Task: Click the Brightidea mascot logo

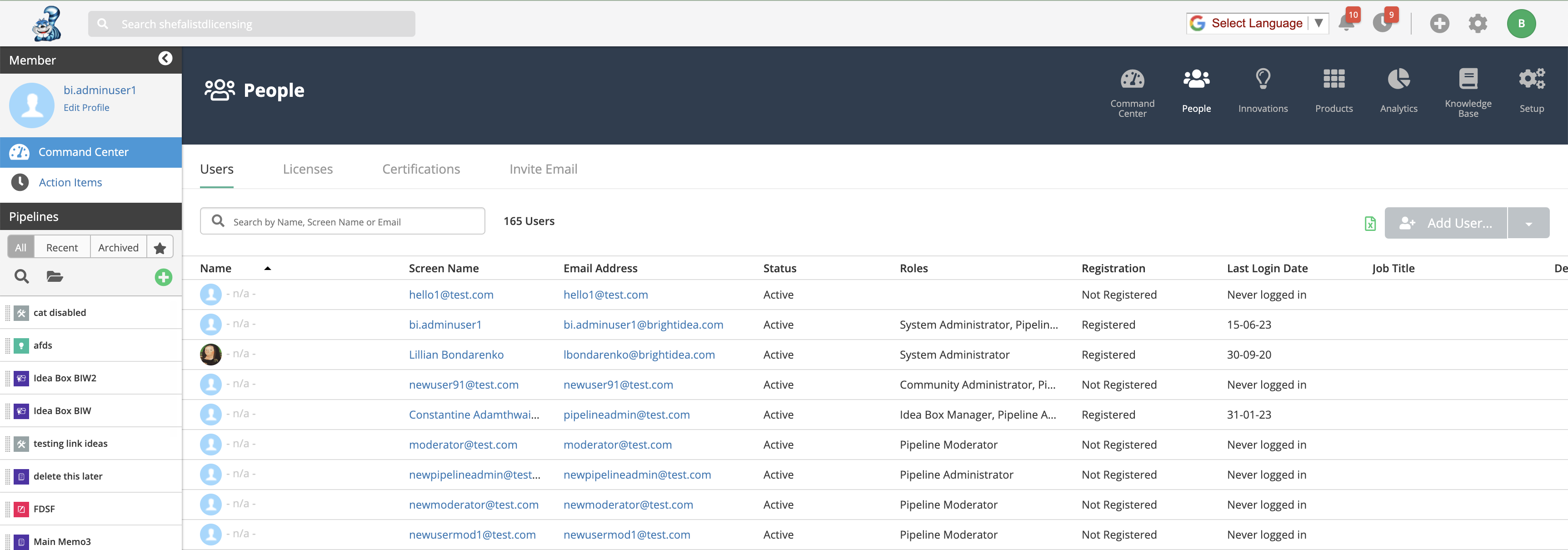Action: 47,23
